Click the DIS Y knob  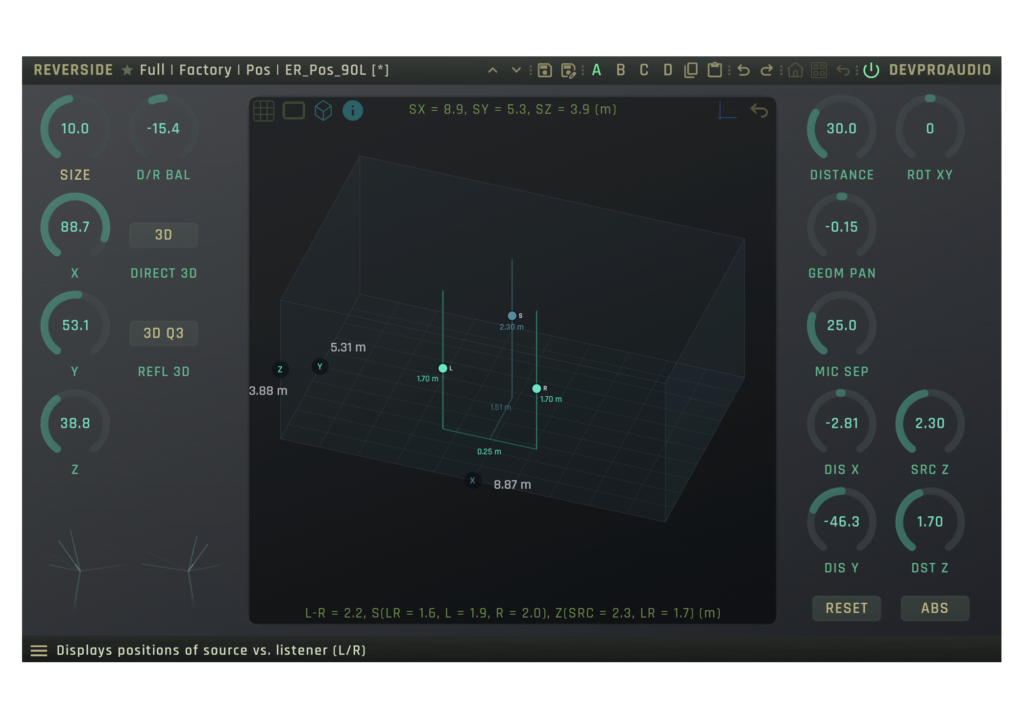(842, 522)
